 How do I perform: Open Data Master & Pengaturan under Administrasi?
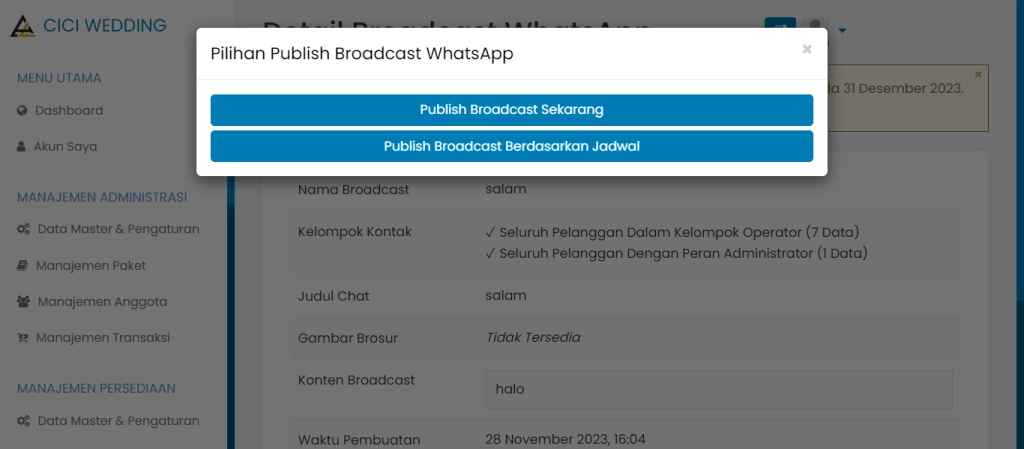[x=118, y=229]
